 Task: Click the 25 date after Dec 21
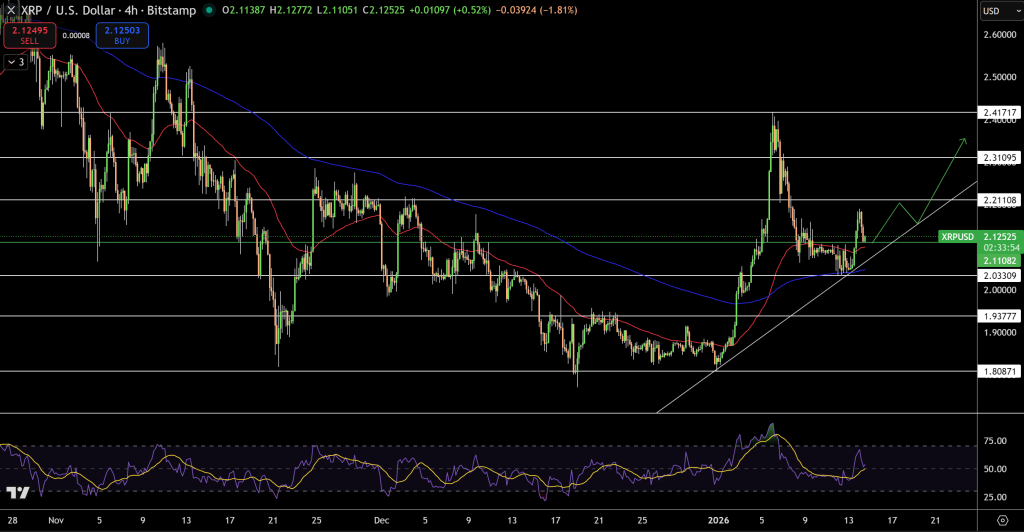[x=642, y=520]
